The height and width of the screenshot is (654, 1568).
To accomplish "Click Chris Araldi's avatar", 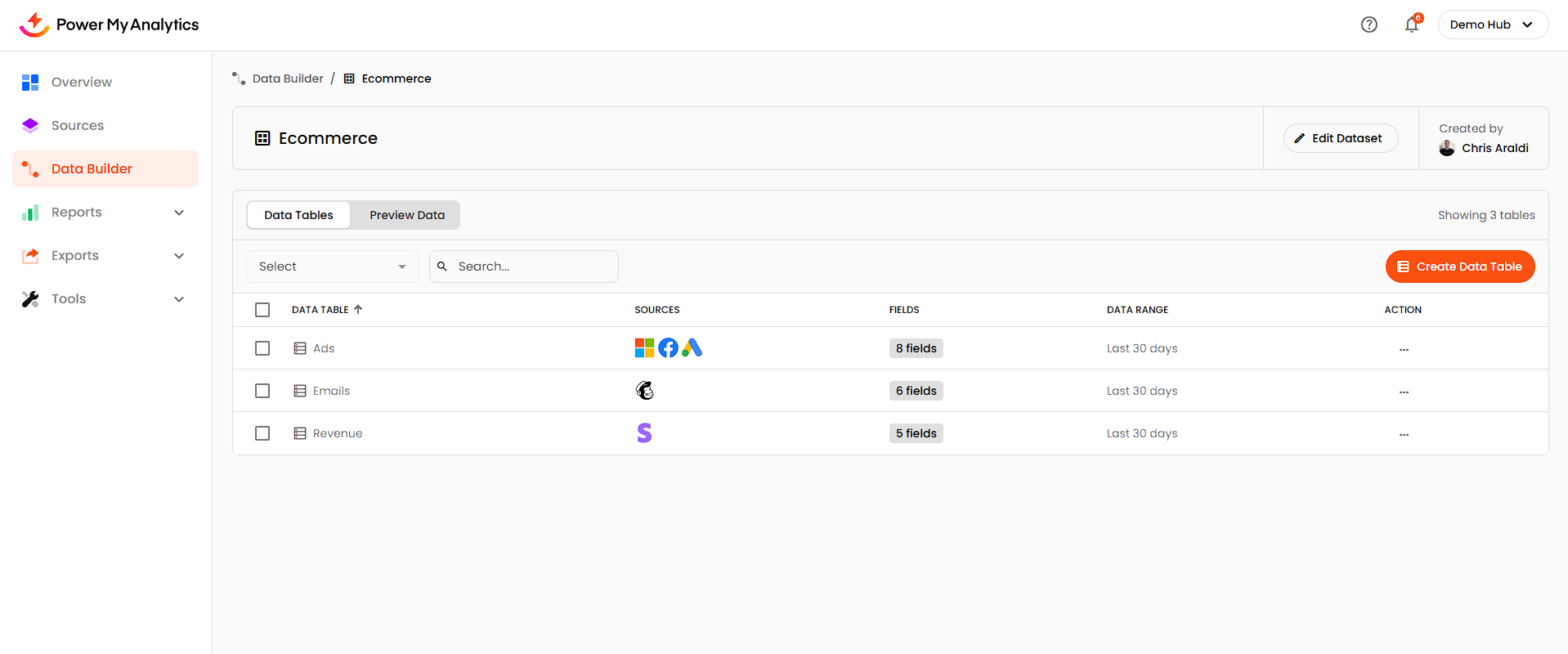I will pos(1447,148).
